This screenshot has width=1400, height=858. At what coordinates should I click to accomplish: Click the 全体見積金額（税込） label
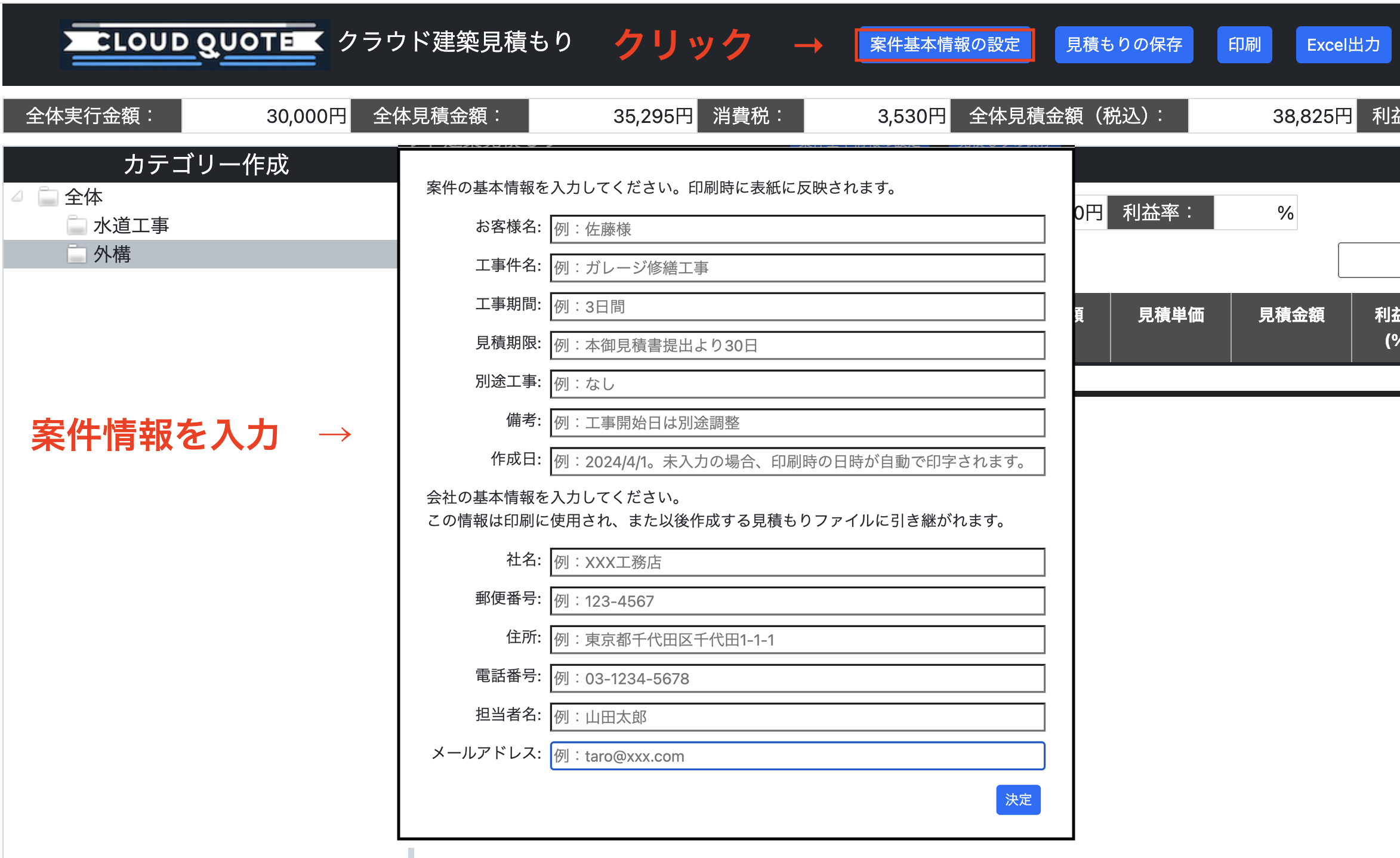tap(1069, 116)
